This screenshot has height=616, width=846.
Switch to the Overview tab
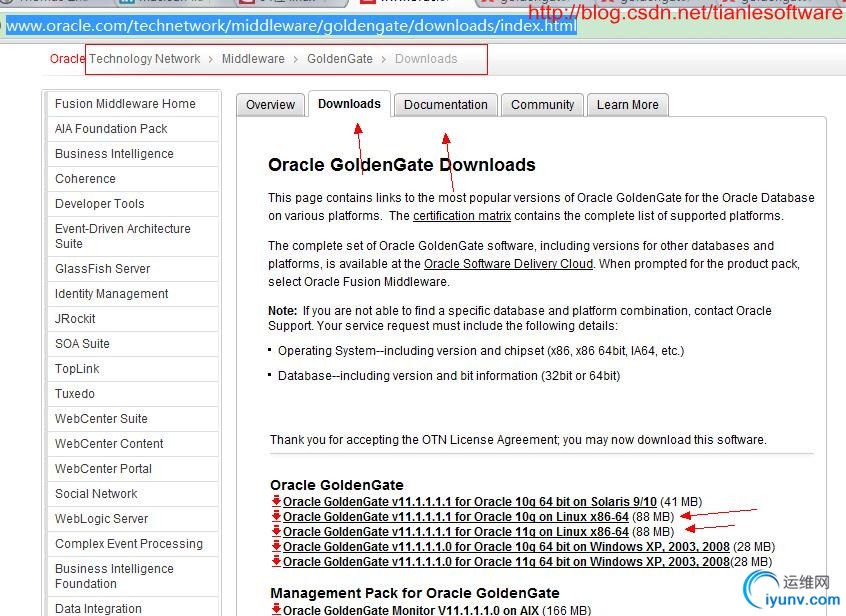coord(270,105)
